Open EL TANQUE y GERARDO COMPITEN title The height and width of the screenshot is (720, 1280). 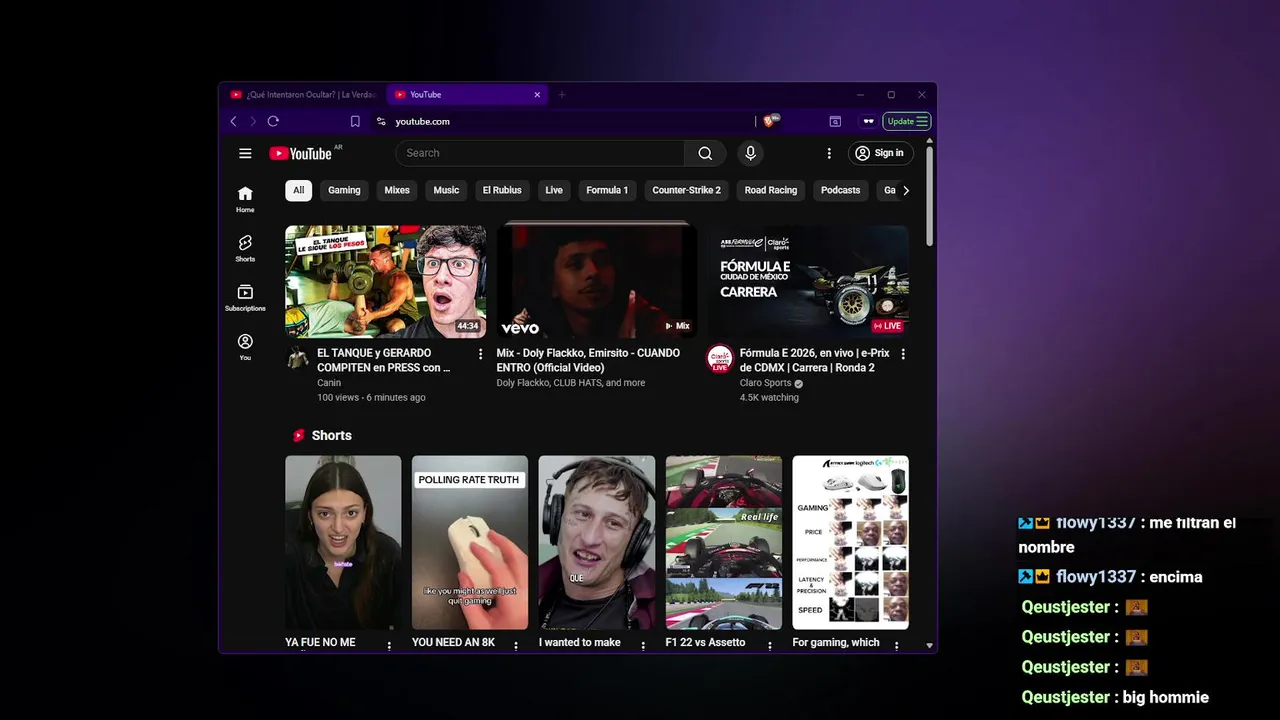(x=383, y=360)
